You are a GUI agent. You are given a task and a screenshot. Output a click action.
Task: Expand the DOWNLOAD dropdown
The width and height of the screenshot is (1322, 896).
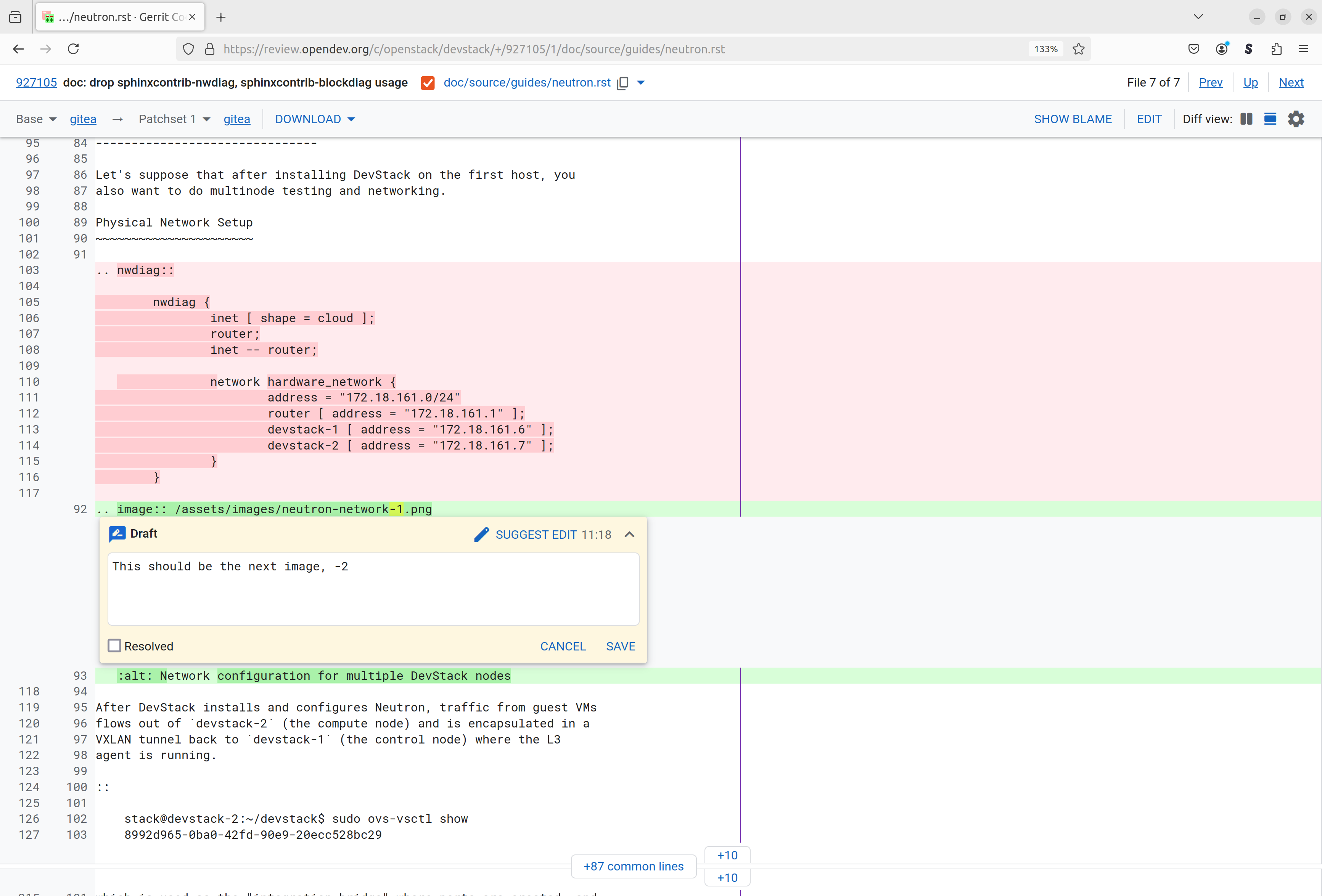315,119
